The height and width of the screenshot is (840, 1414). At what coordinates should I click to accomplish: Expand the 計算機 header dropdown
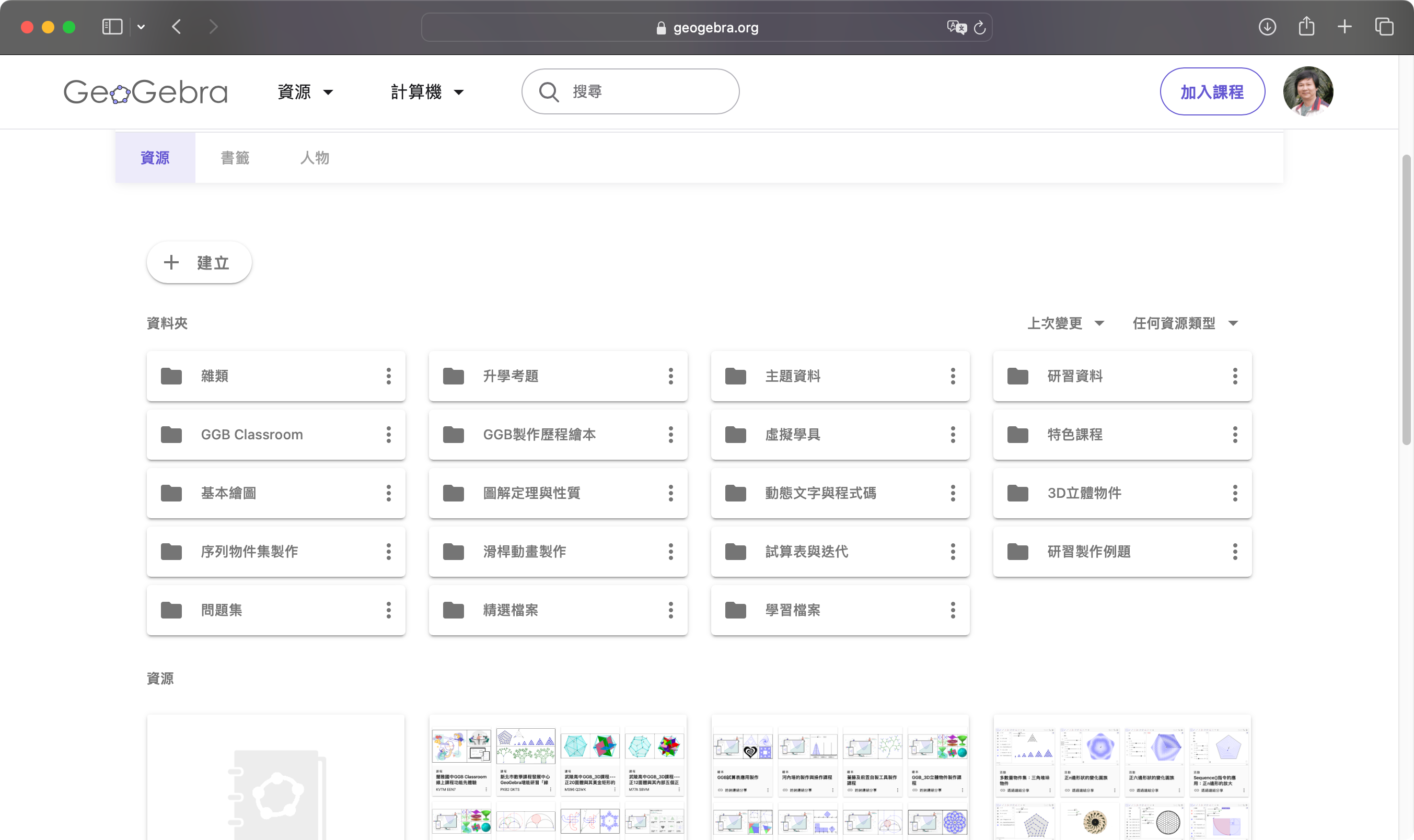pos(427,92)
